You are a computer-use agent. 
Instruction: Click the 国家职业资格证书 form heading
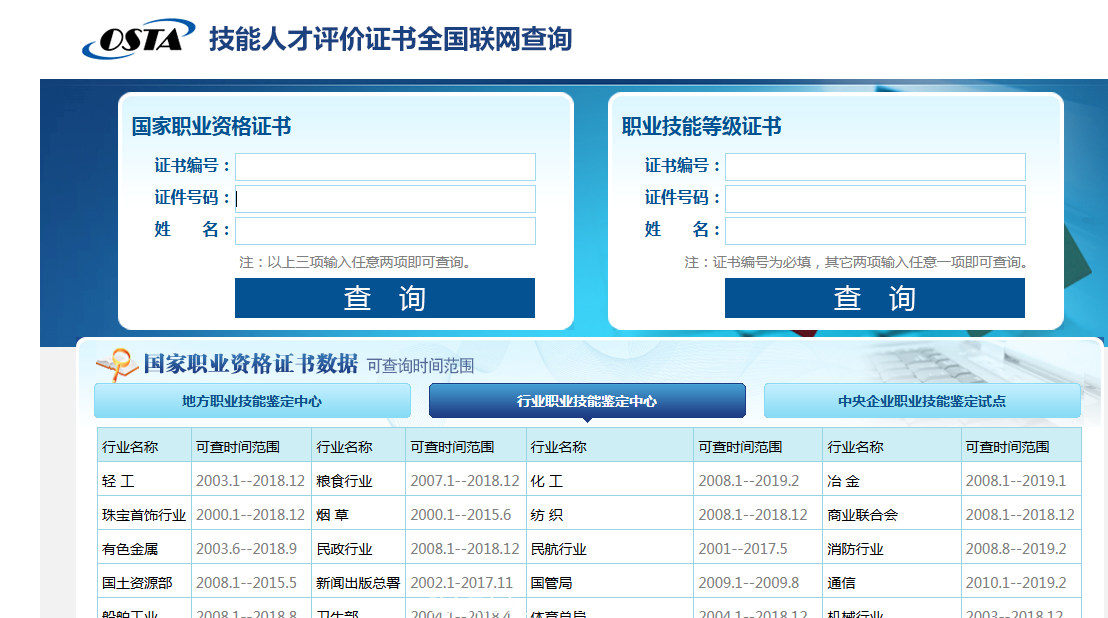point(211,126)
